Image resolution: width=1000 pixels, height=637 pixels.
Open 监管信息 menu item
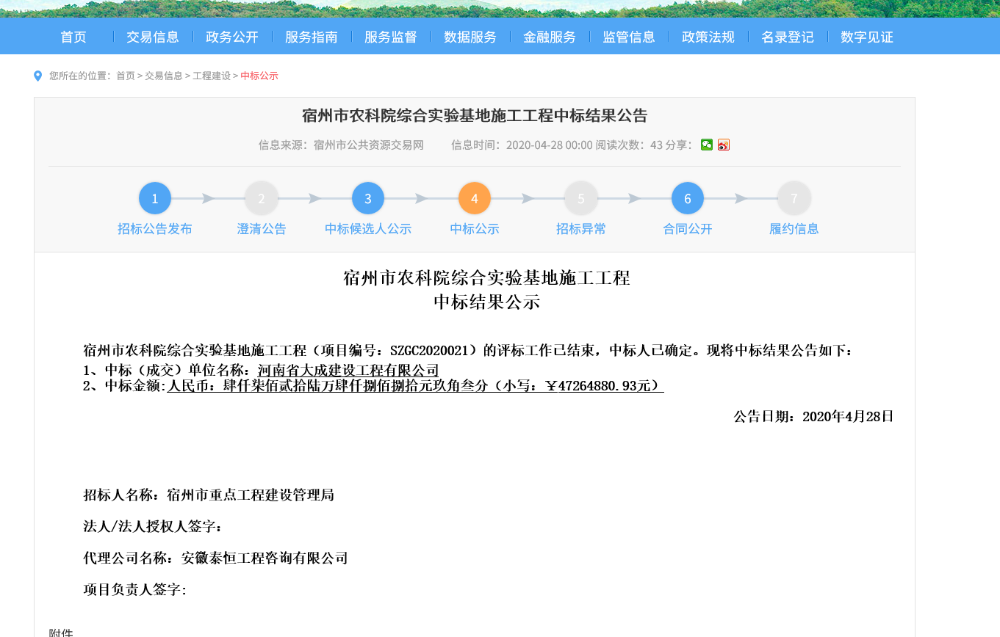629,37
